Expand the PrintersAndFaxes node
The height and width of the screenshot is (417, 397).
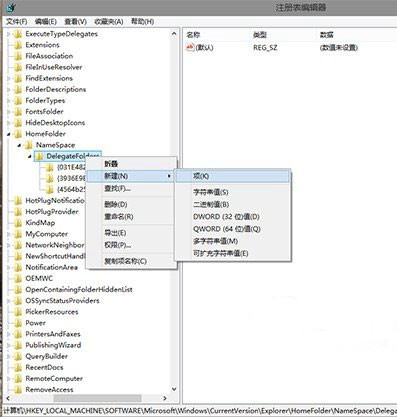coord(9,334)
